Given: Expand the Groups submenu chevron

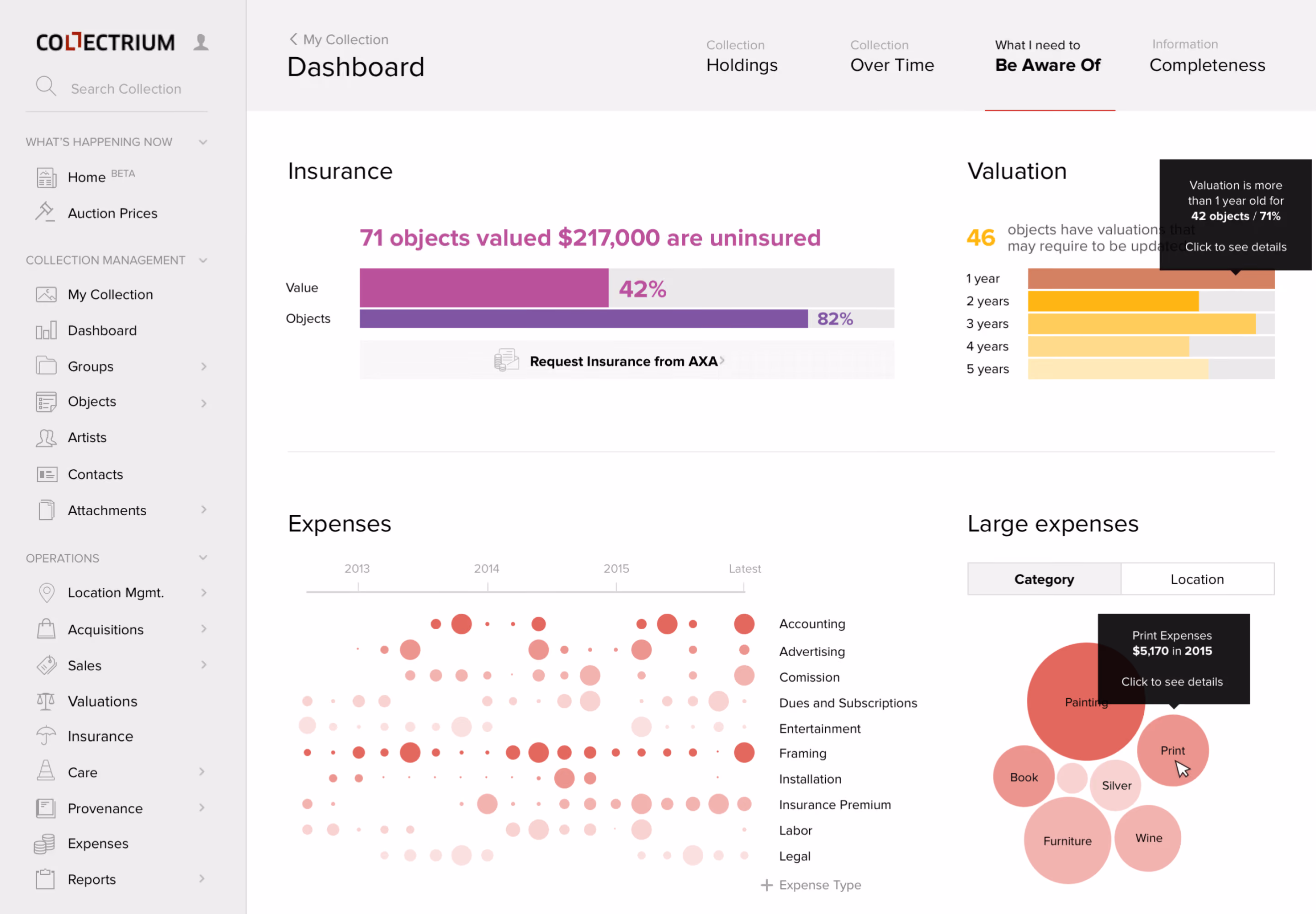Looking at the screenshot, I should click(203, 367).
